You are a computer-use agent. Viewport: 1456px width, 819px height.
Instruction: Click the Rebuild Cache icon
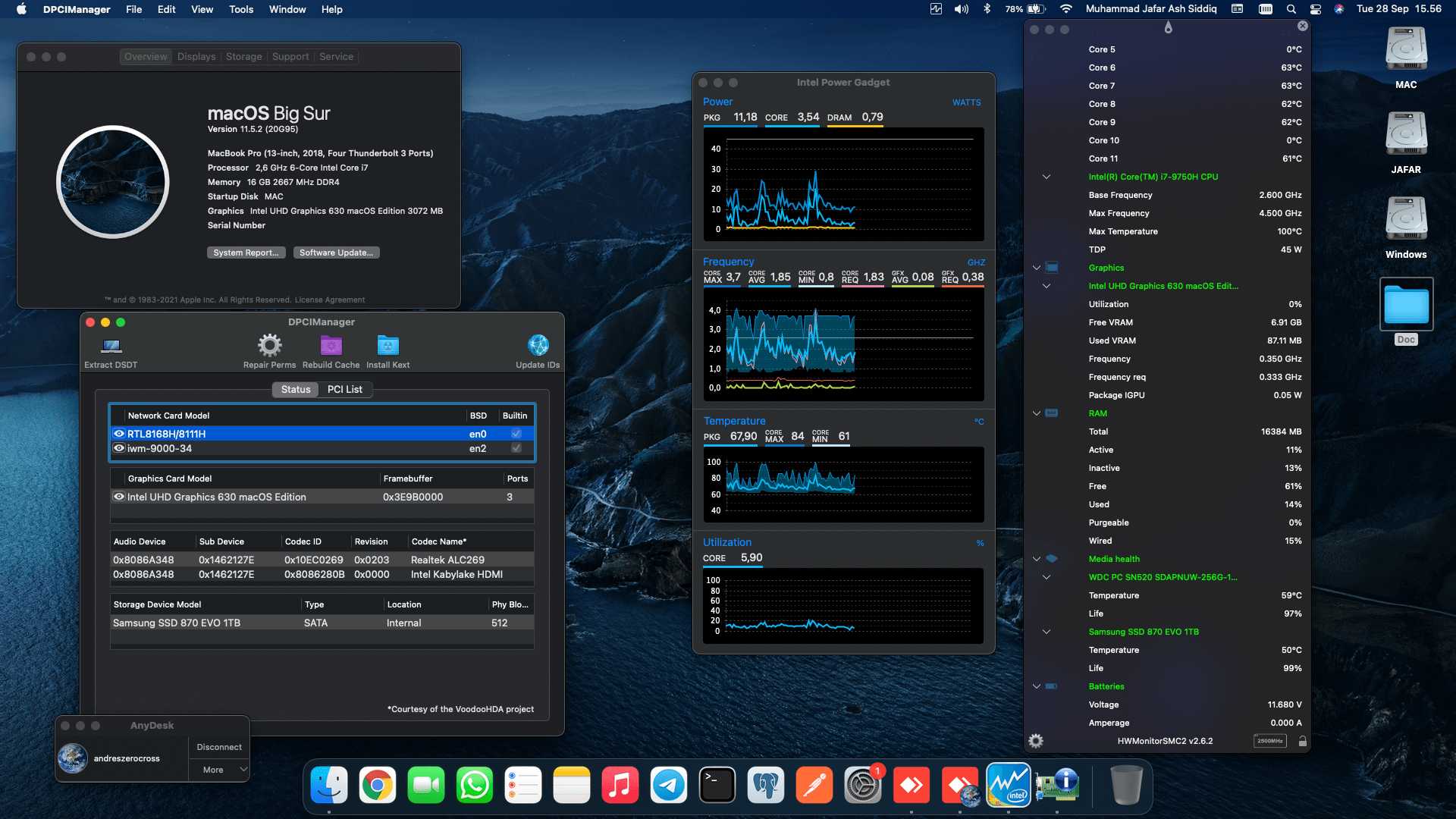[331, 346]
